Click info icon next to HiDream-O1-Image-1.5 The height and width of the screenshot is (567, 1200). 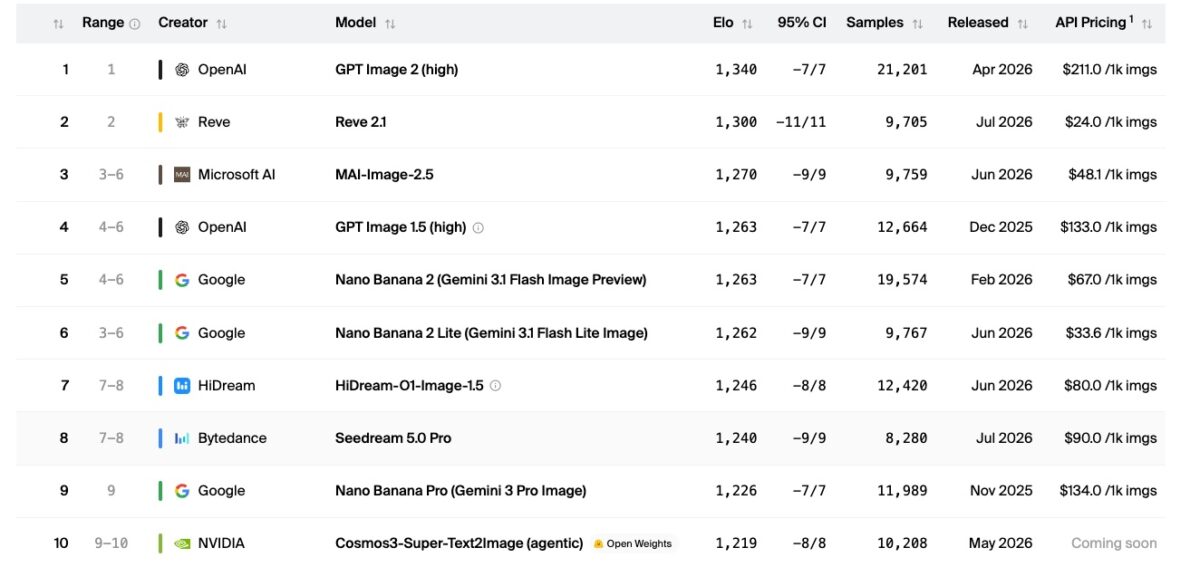point(495,385)
